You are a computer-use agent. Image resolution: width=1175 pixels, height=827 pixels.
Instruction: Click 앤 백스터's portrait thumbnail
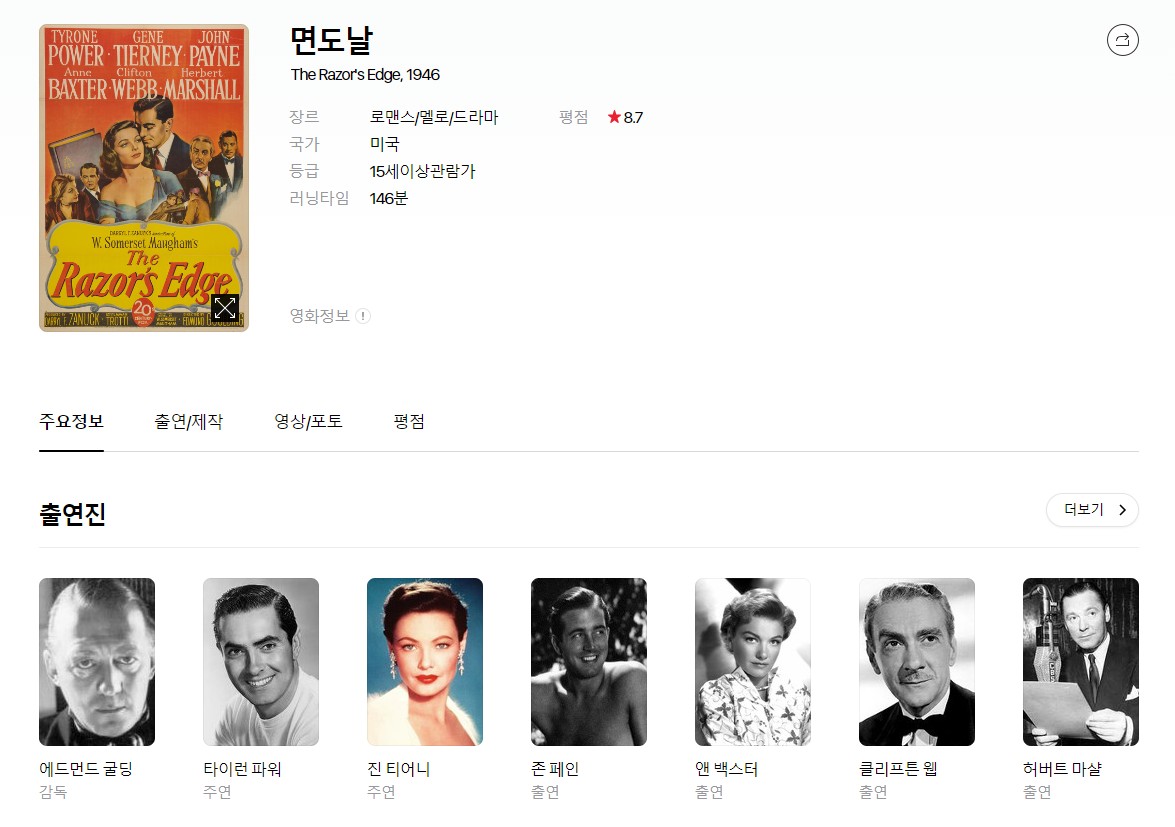tap(753, 661)
